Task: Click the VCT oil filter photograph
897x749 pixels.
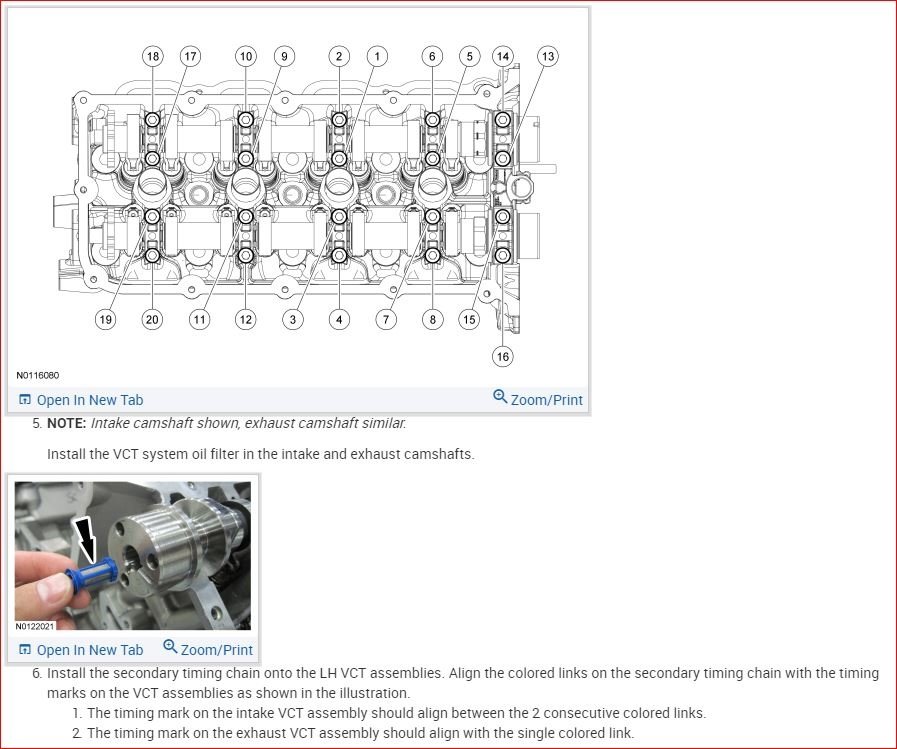Action: 133,556
